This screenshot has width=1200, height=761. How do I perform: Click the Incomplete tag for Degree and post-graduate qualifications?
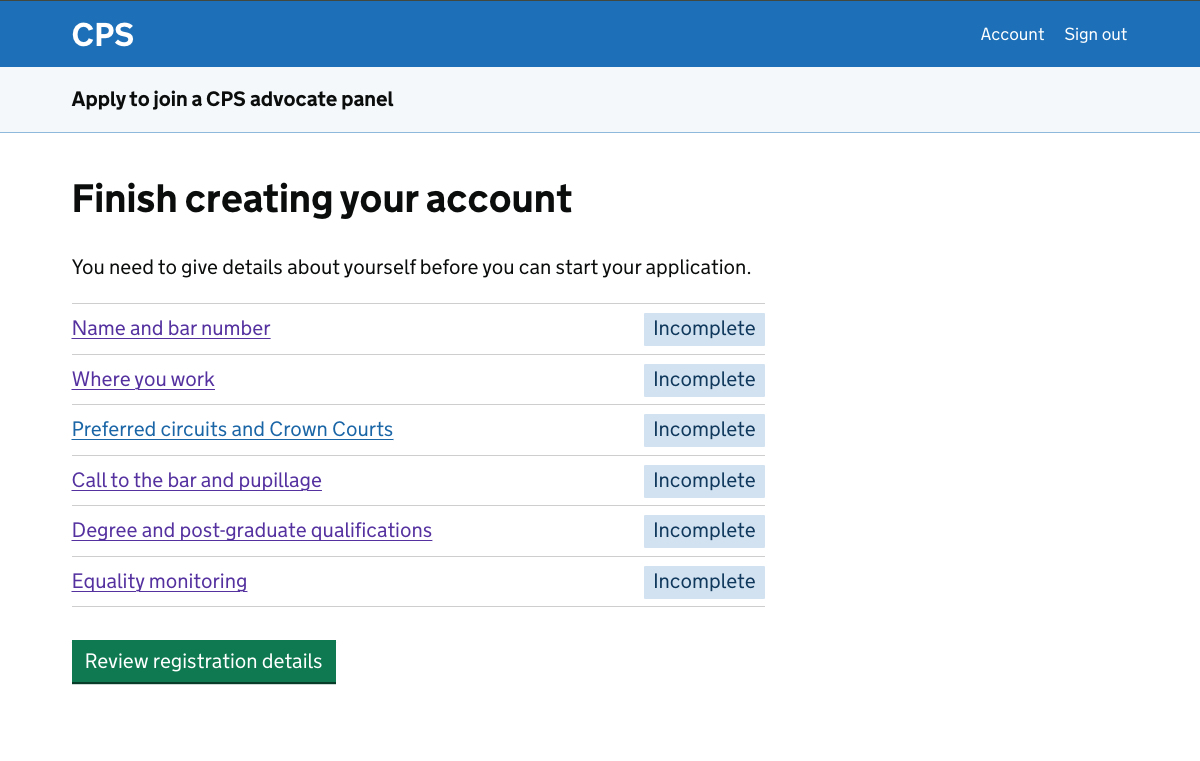pyautogui.click(x=704, y=530)
